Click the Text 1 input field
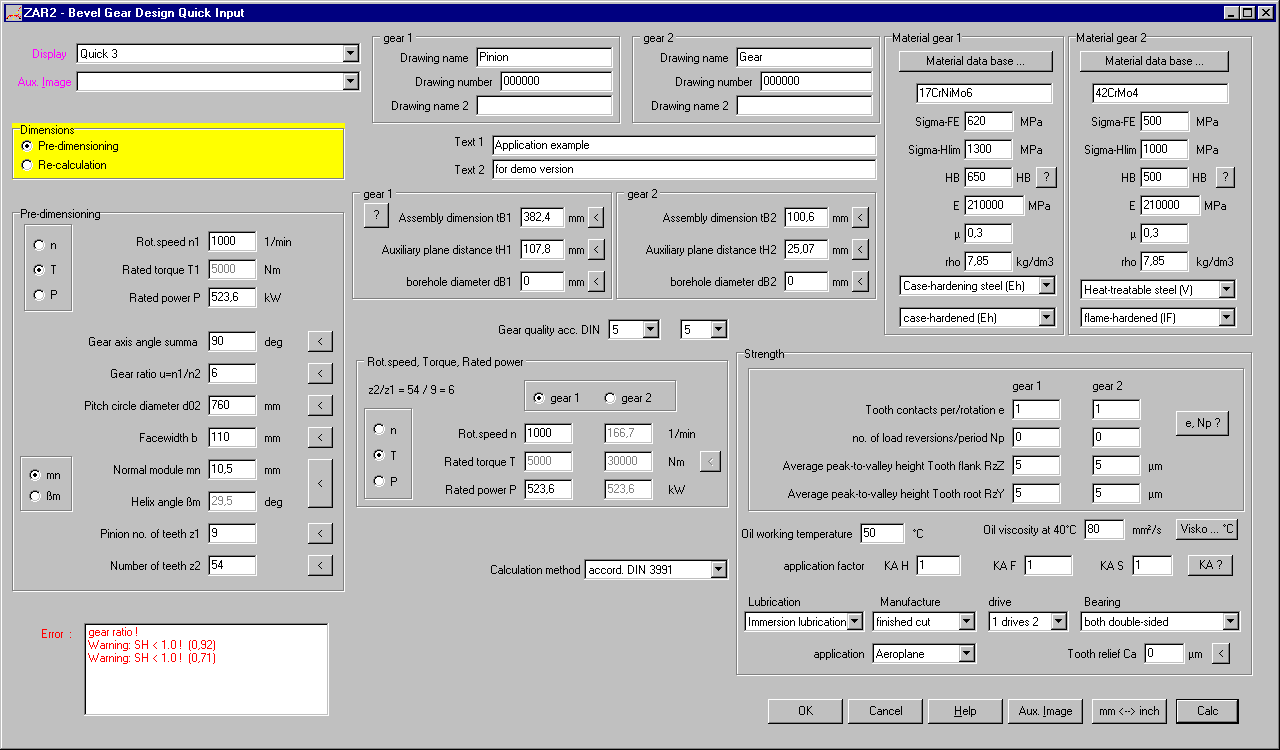 [x=683, y=145]
